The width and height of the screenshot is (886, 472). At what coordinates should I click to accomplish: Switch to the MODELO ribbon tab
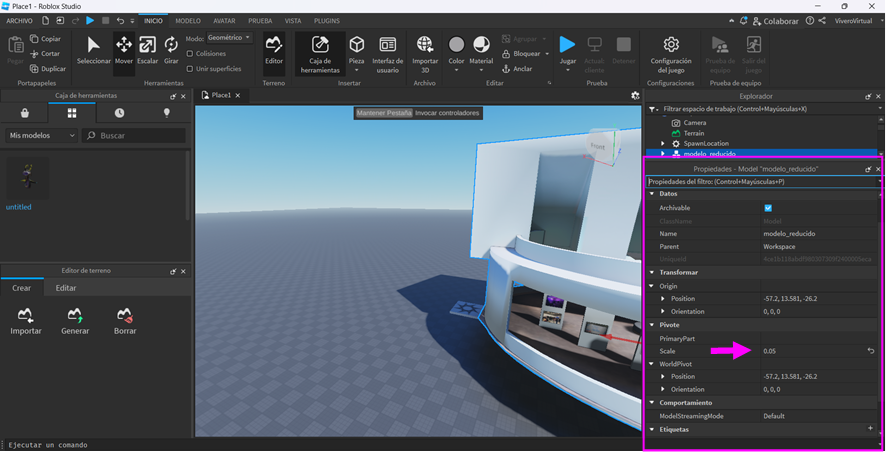tap(188, 20)
